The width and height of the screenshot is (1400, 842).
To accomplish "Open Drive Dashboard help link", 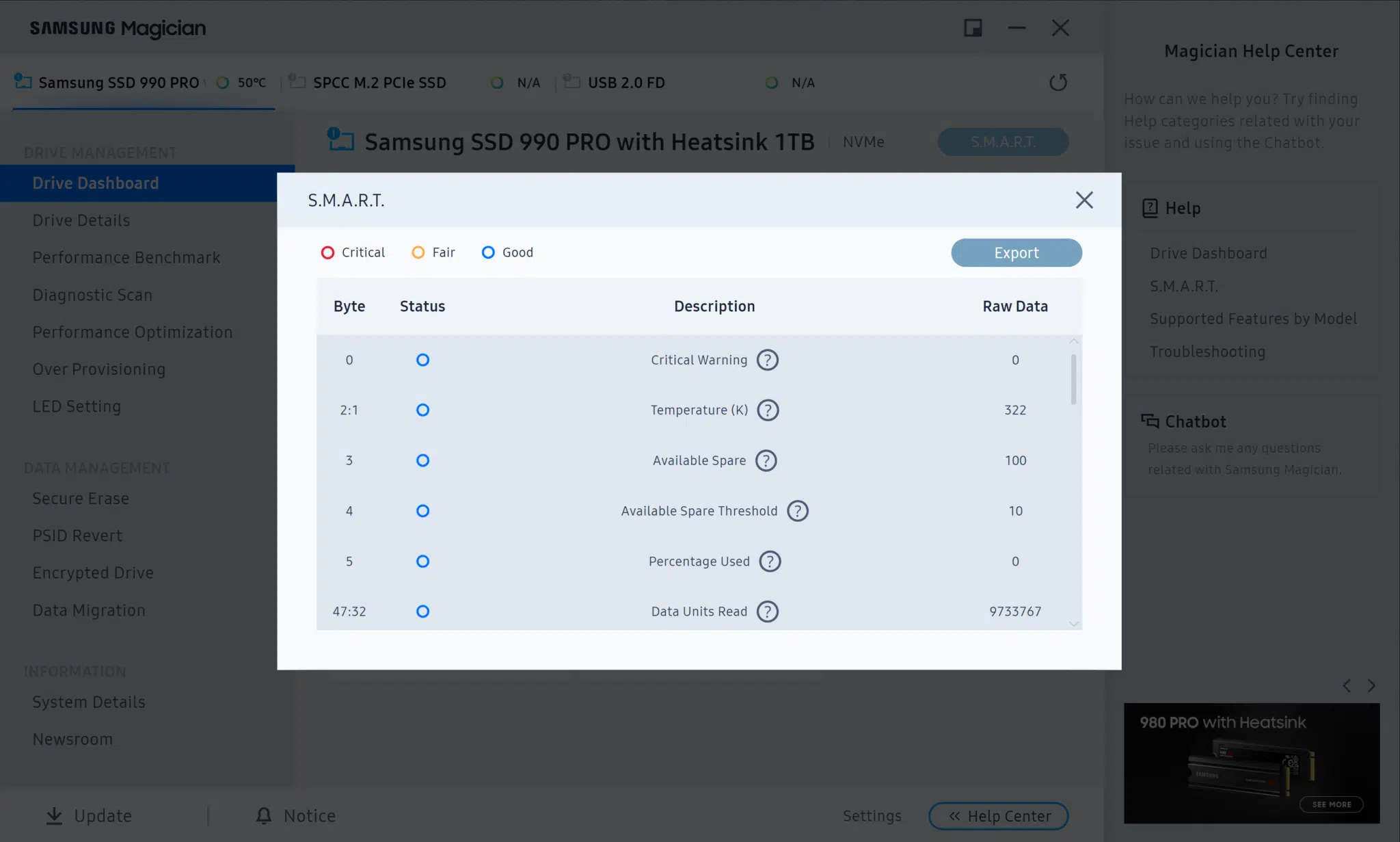I will point(1208,253).
